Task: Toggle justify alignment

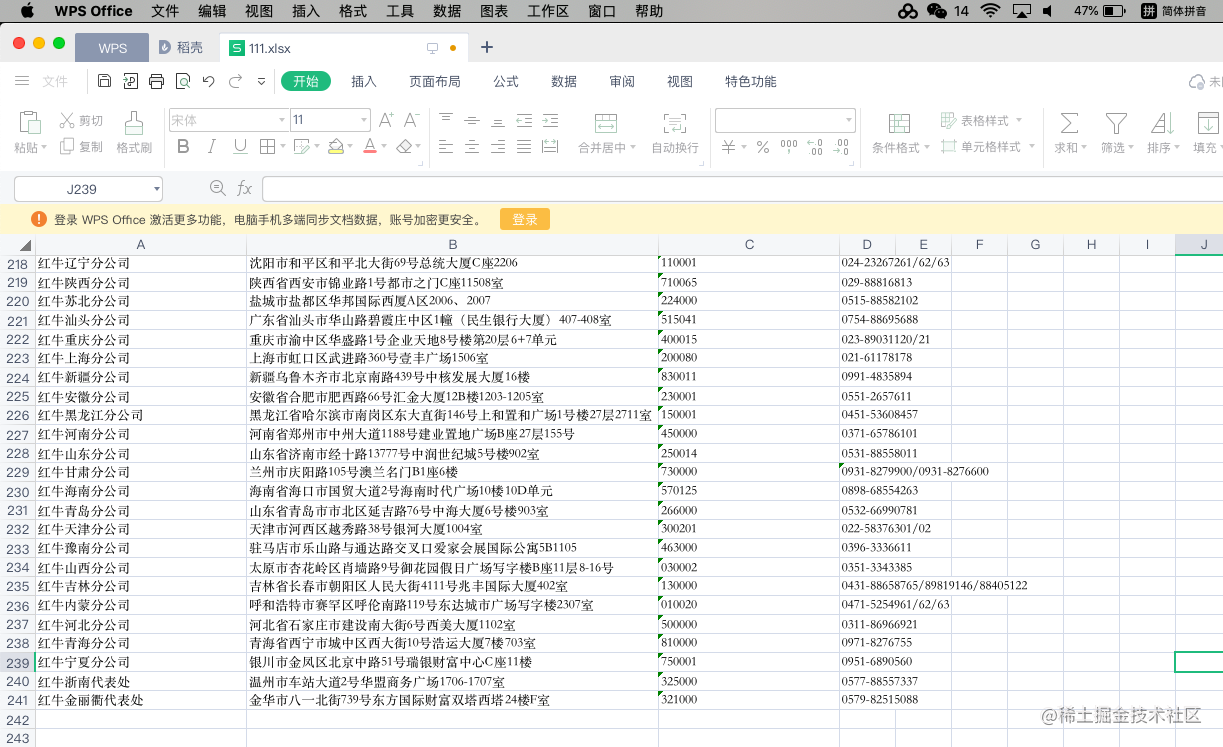Action: pyautogui.click(x=524, y=147)
